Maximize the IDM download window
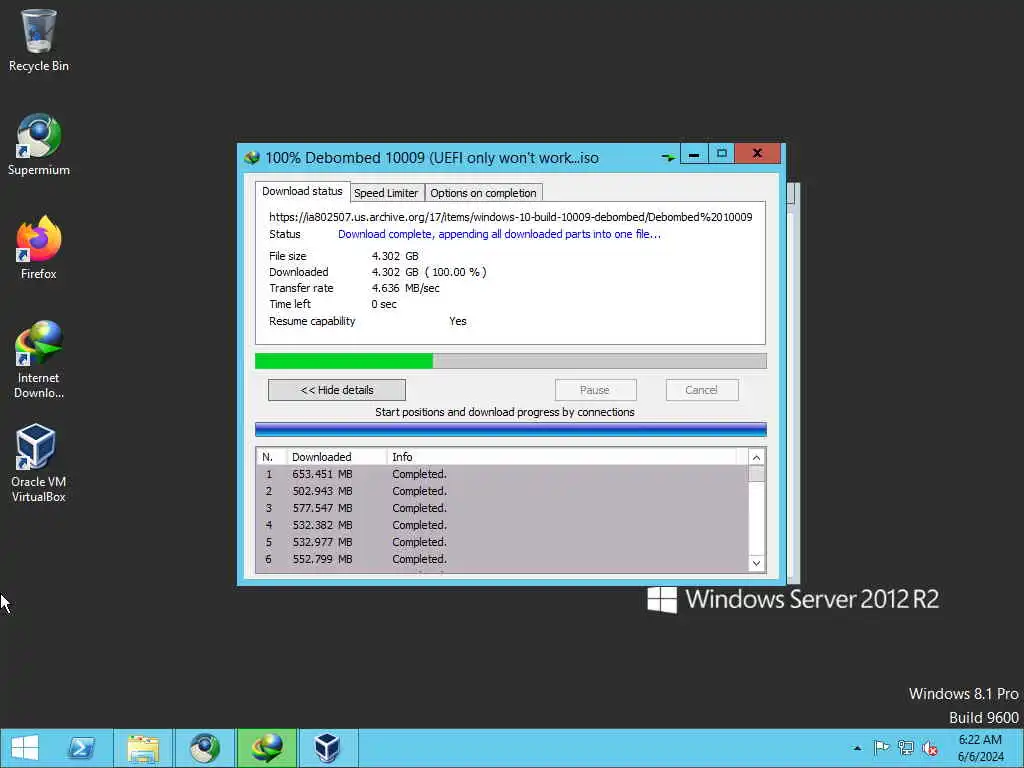The image size is (1024, 768). (722, 154)
